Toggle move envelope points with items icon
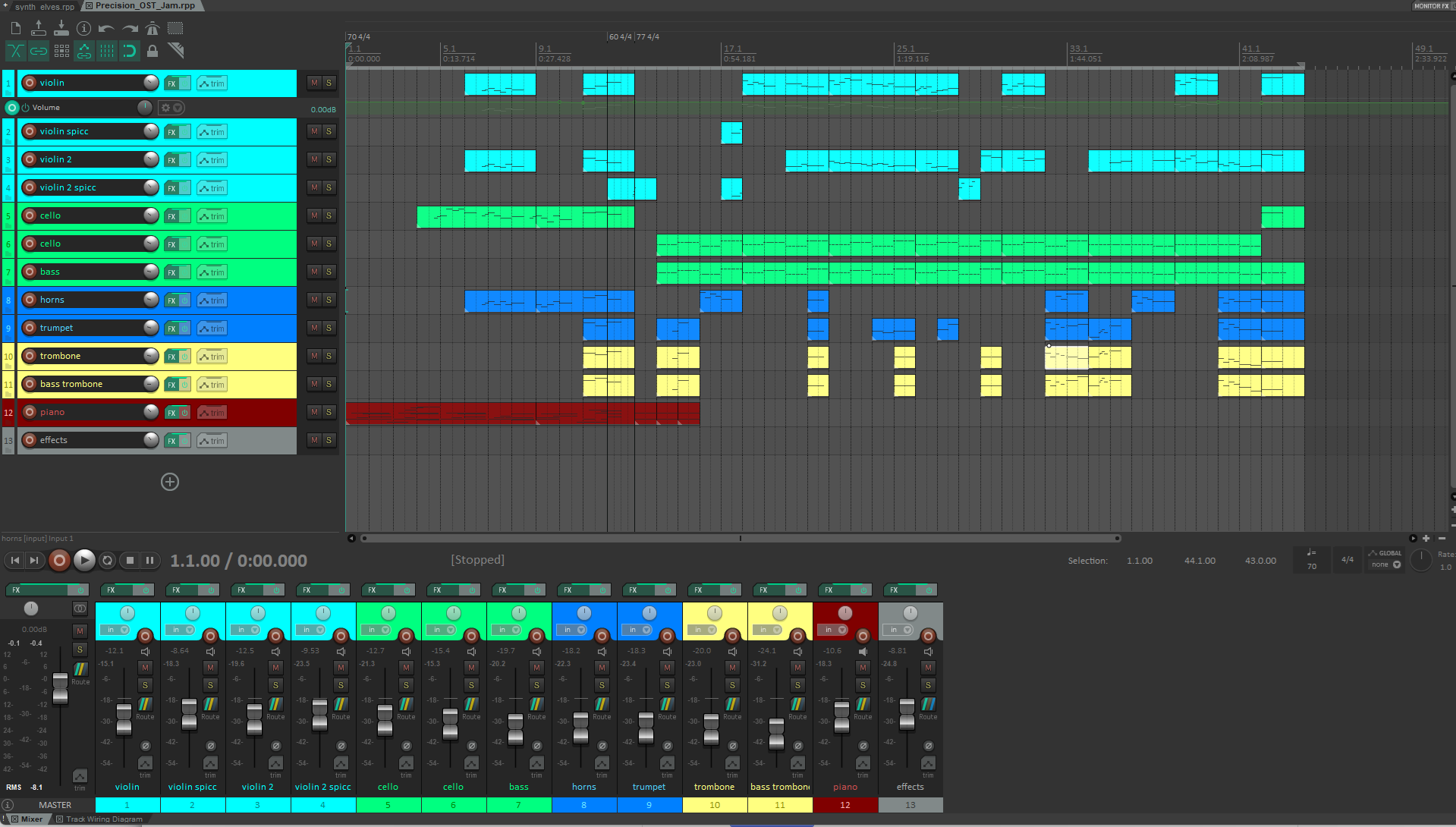The height and width of the screenshot is (827, 1456). [x=84, y=51]
